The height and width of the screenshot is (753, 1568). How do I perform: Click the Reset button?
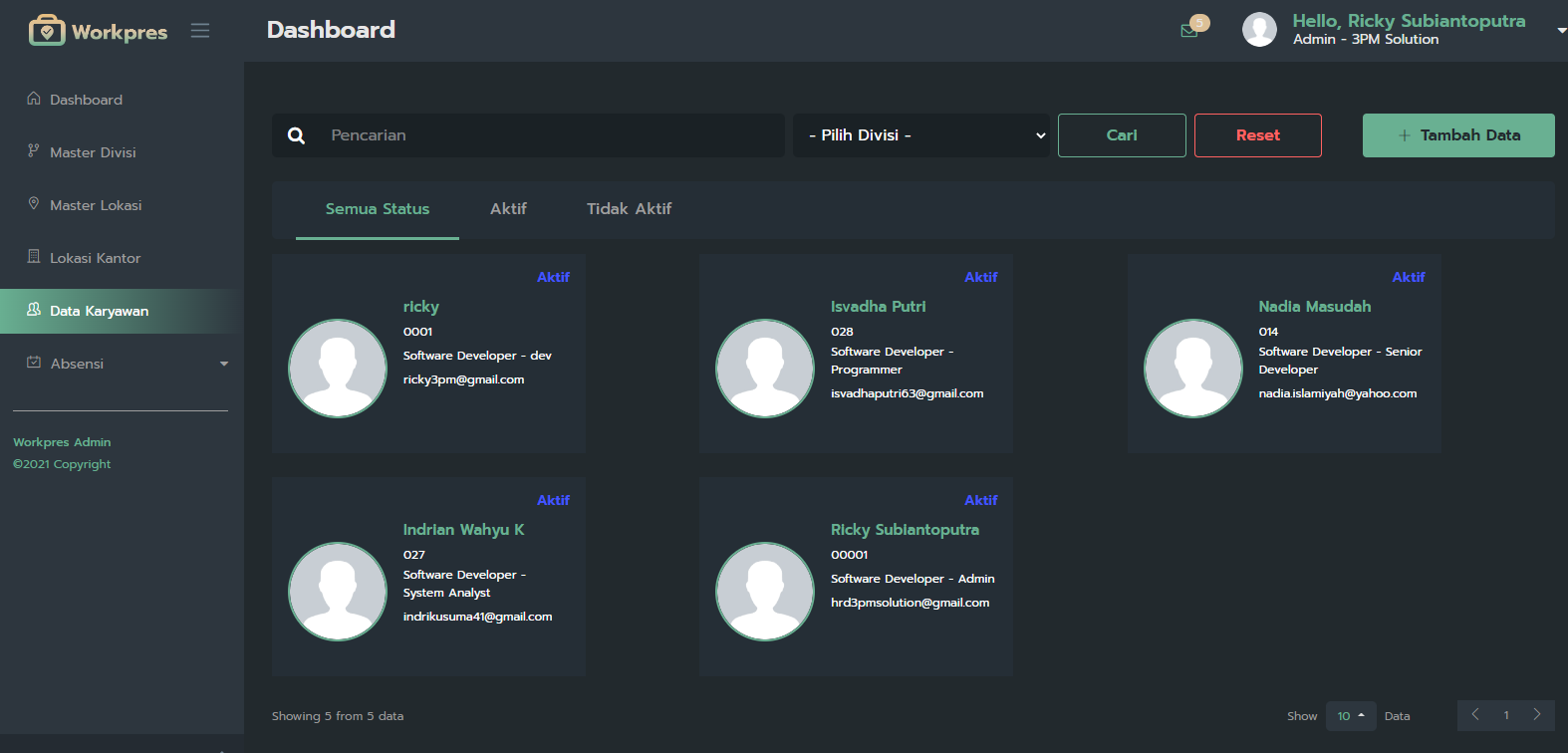coord(1258,135)
